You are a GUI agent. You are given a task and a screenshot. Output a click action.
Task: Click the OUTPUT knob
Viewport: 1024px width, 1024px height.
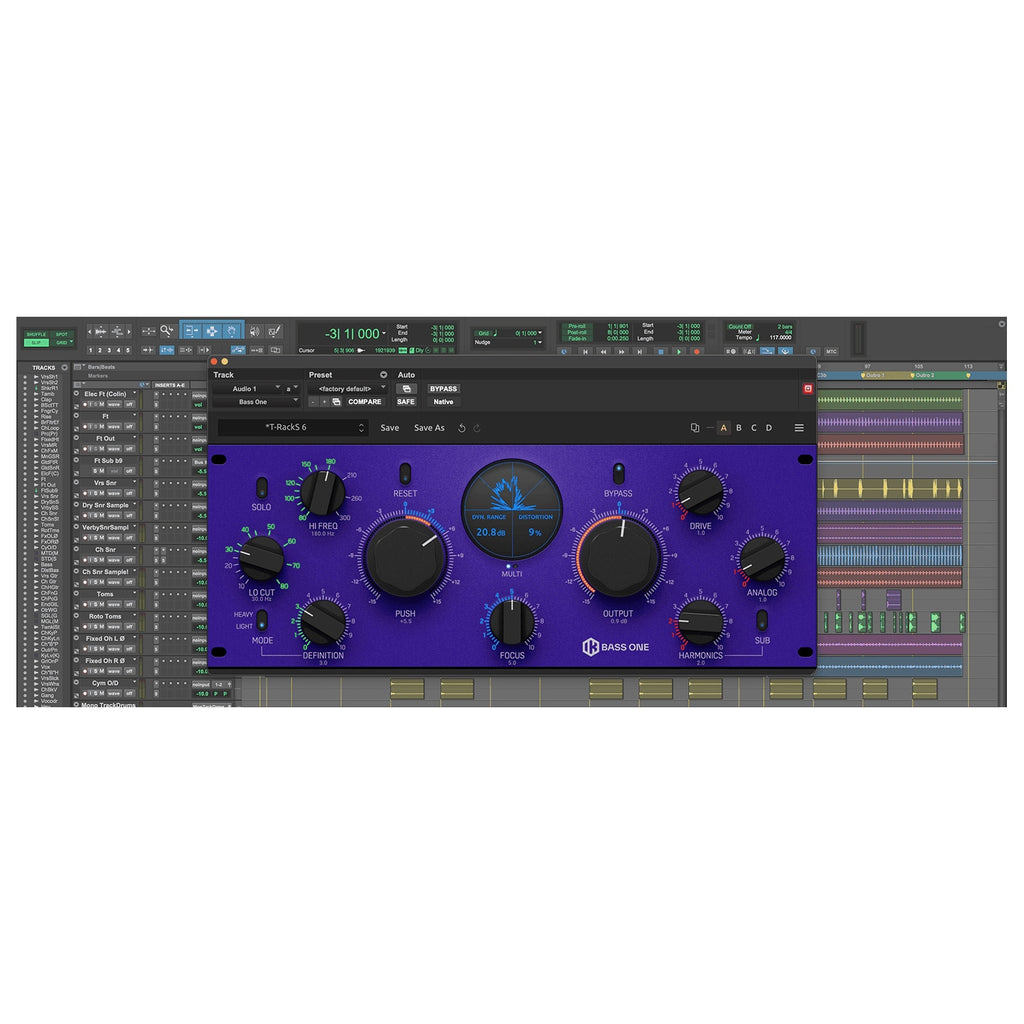[618, 558]
